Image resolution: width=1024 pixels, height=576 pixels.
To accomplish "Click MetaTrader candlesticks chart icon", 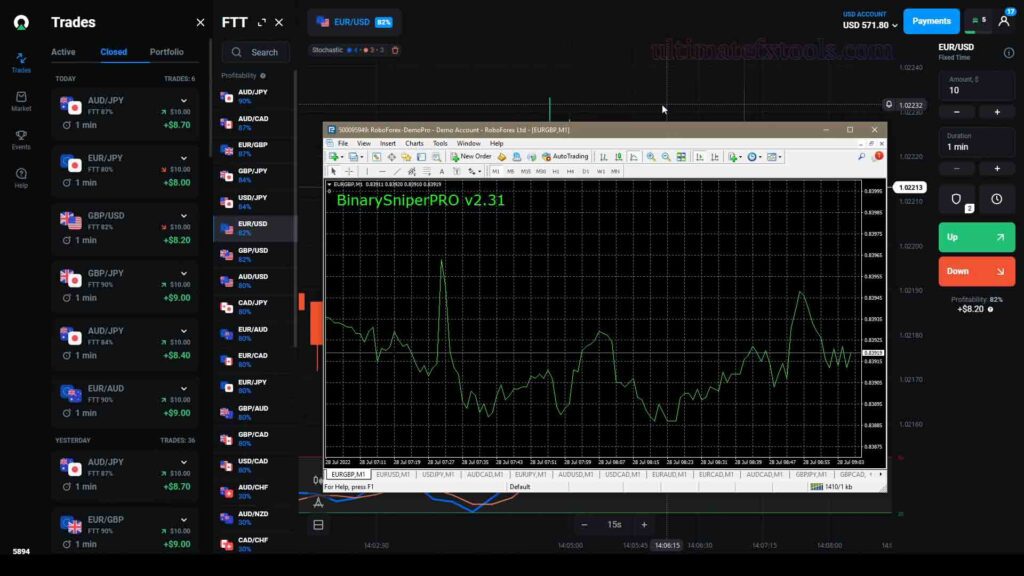I will click(618, 157).
